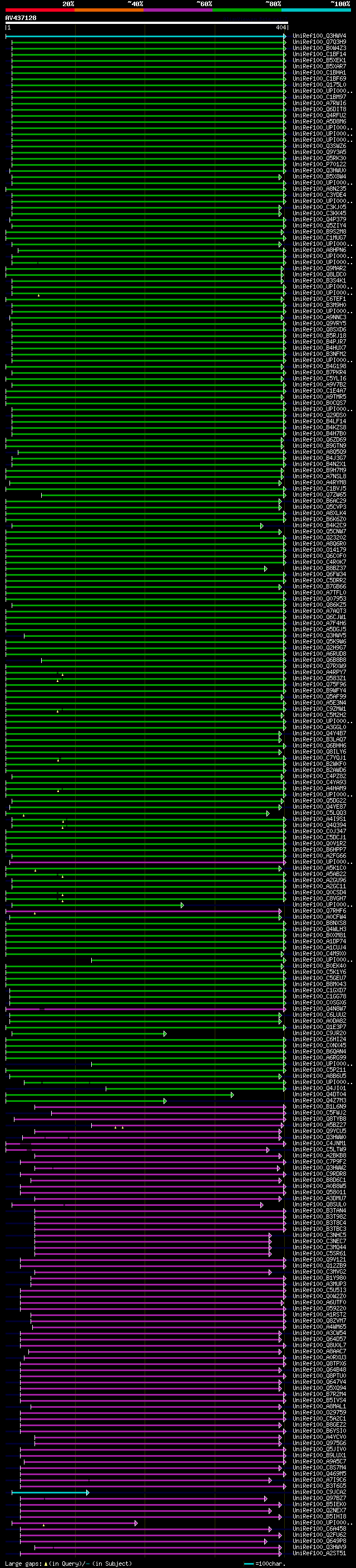Viewport: 356px width, 1568px height.
Task: Select label UniRef100_Q3SWZ6
Action: point(319,146)
